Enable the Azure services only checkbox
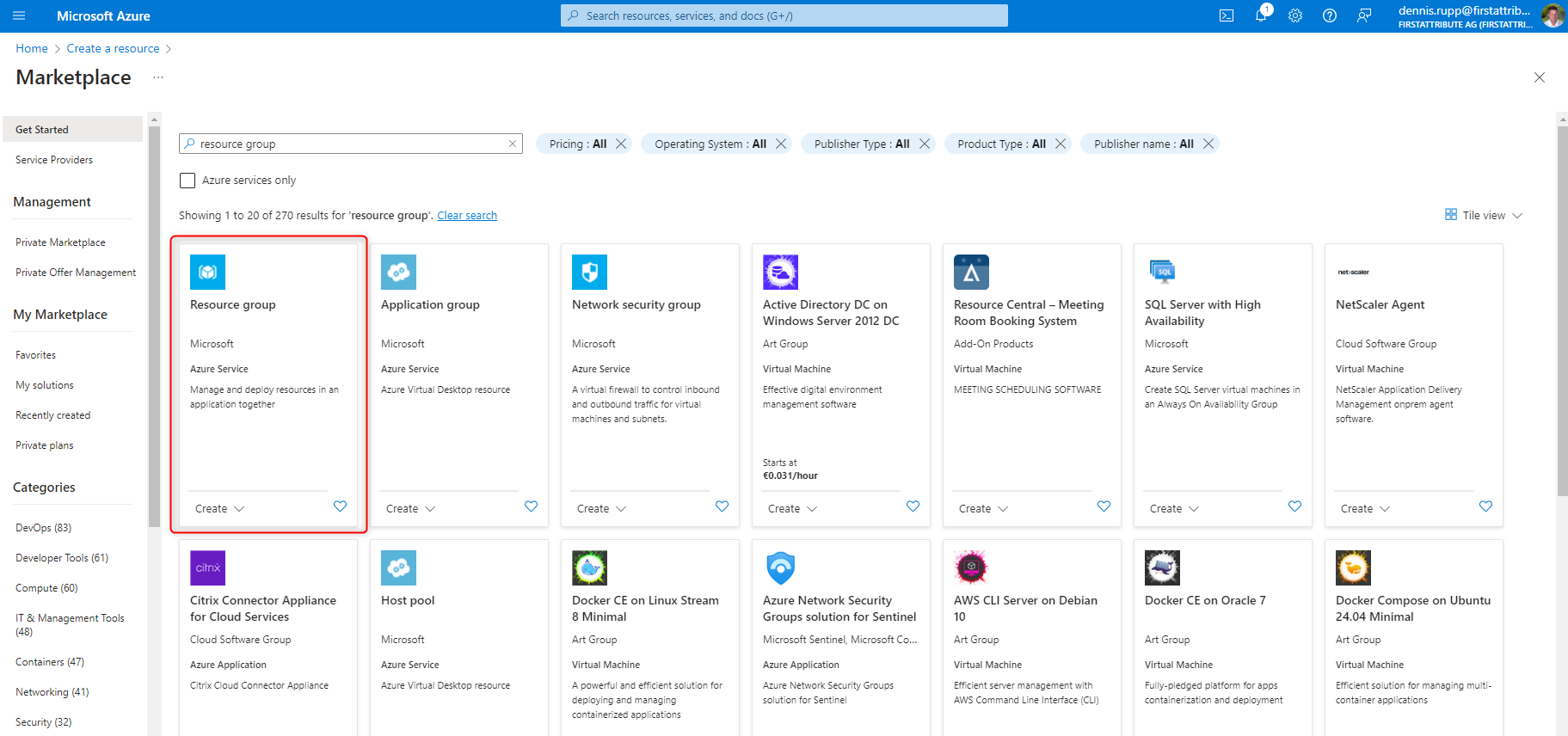The image size is (1568, 736). 187,181
